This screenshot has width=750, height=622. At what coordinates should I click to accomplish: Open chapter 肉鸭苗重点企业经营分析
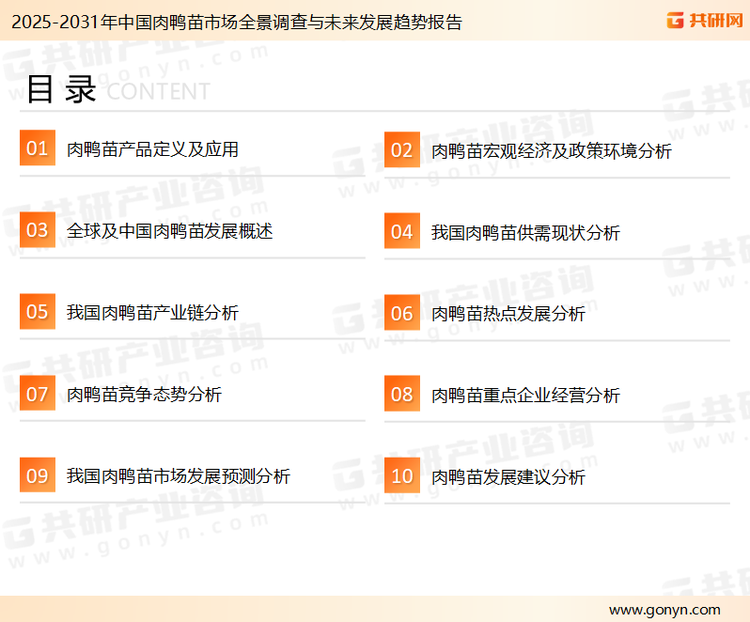pos(526,396)
